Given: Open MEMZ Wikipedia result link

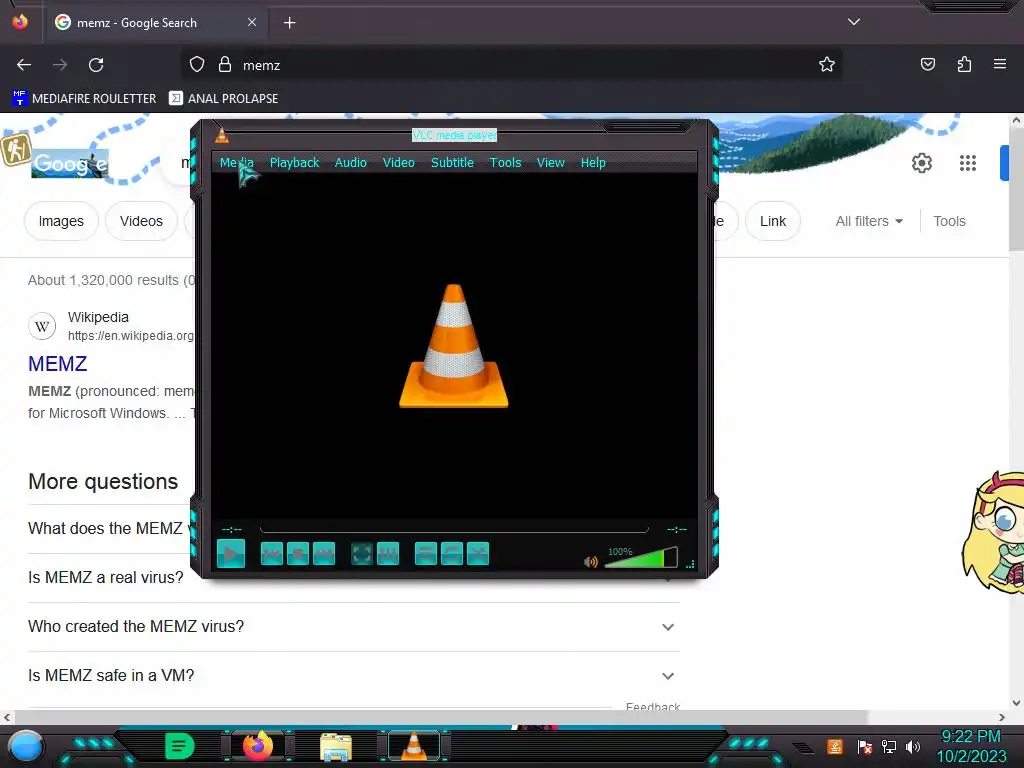Looking at the screenshot, I should [x=57, y=364].
